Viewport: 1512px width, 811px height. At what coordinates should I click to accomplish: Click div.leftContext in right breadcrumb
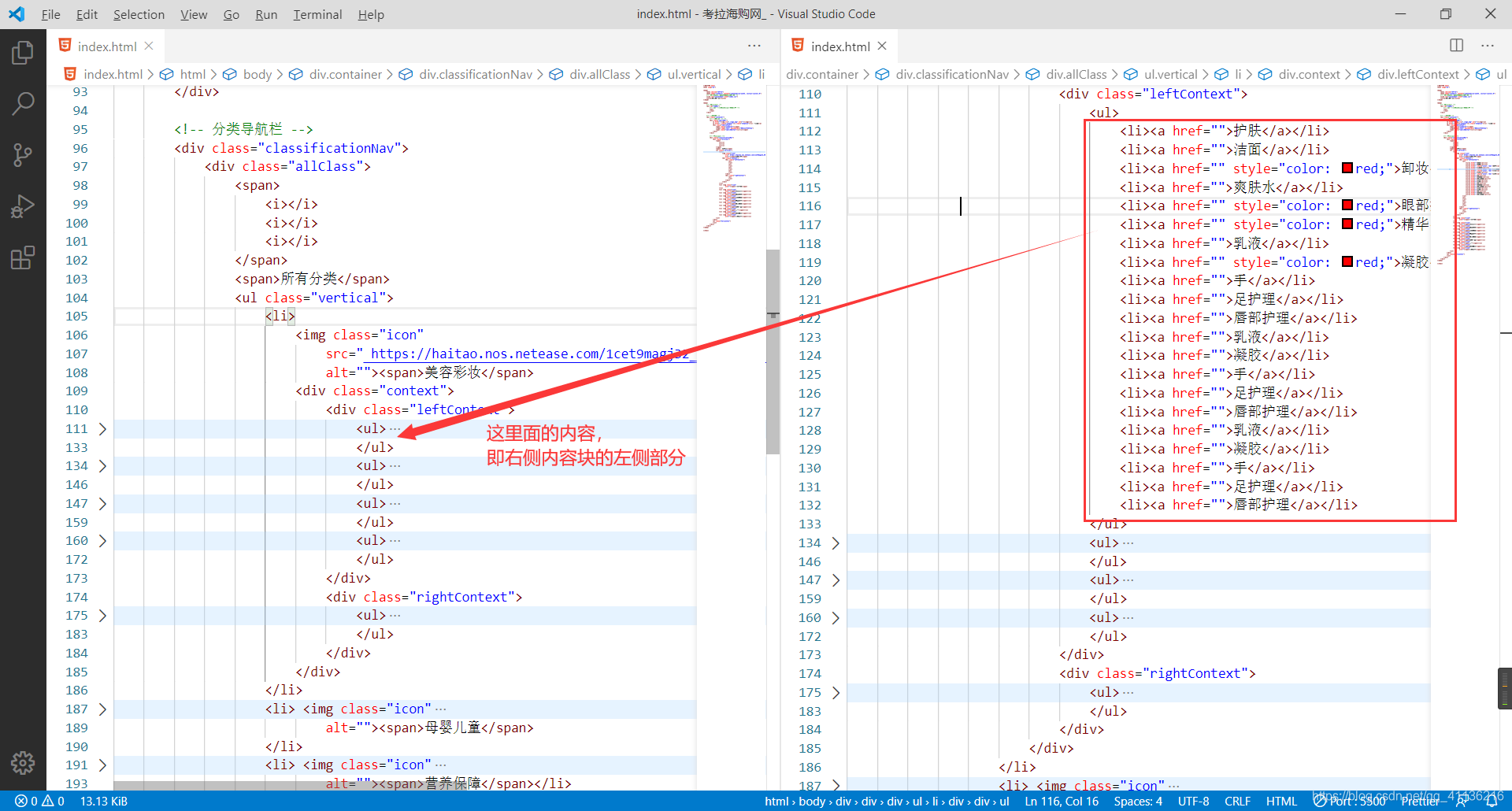click(x=1418, y=74)
